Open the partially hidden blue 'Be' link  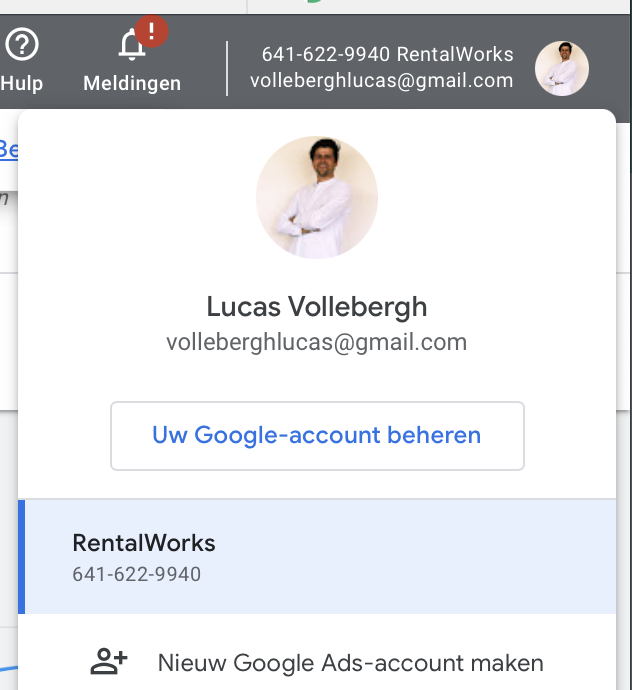click(9, 150)
